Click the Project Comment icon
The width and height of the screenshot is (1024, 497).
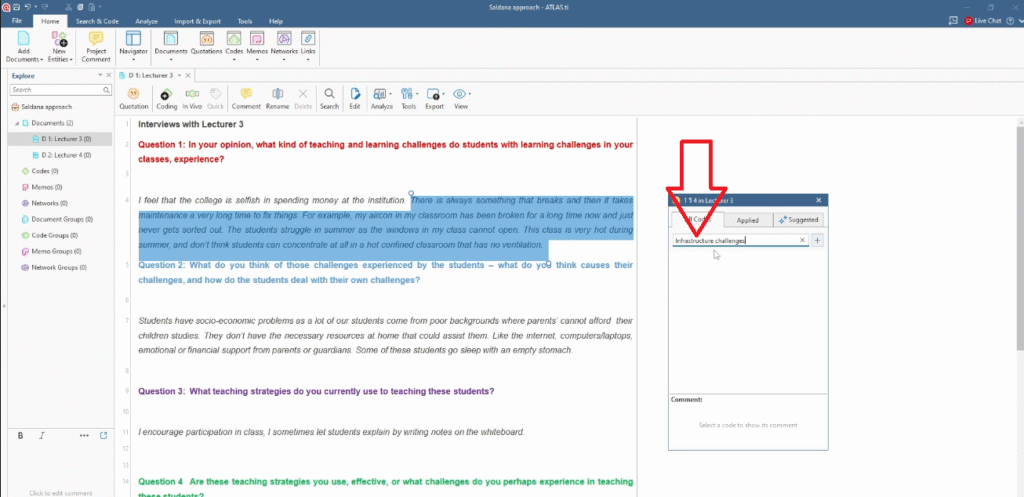click(97, 45)
